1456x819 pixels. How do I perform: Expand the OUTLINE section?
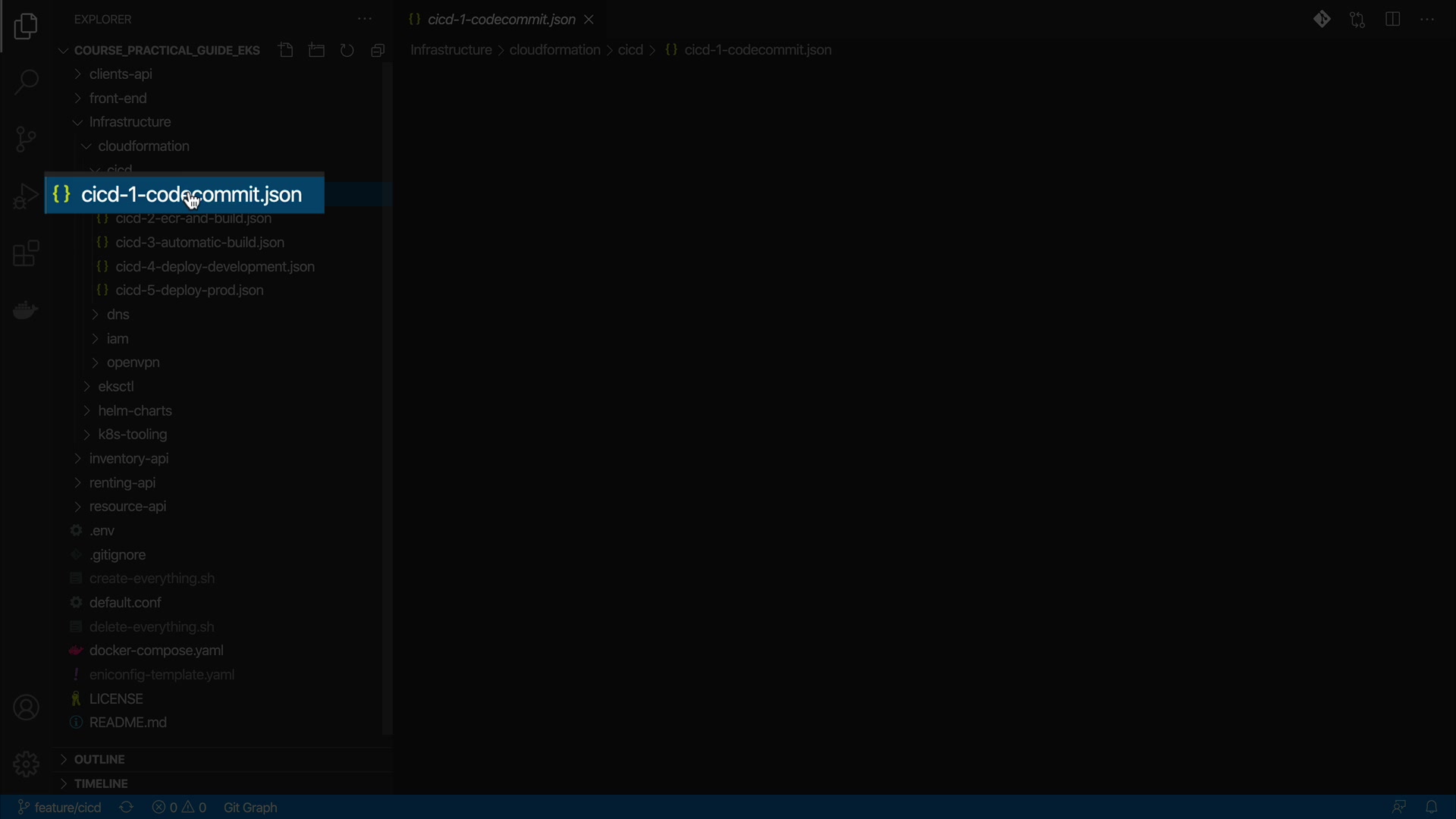[x=99, y=759]
